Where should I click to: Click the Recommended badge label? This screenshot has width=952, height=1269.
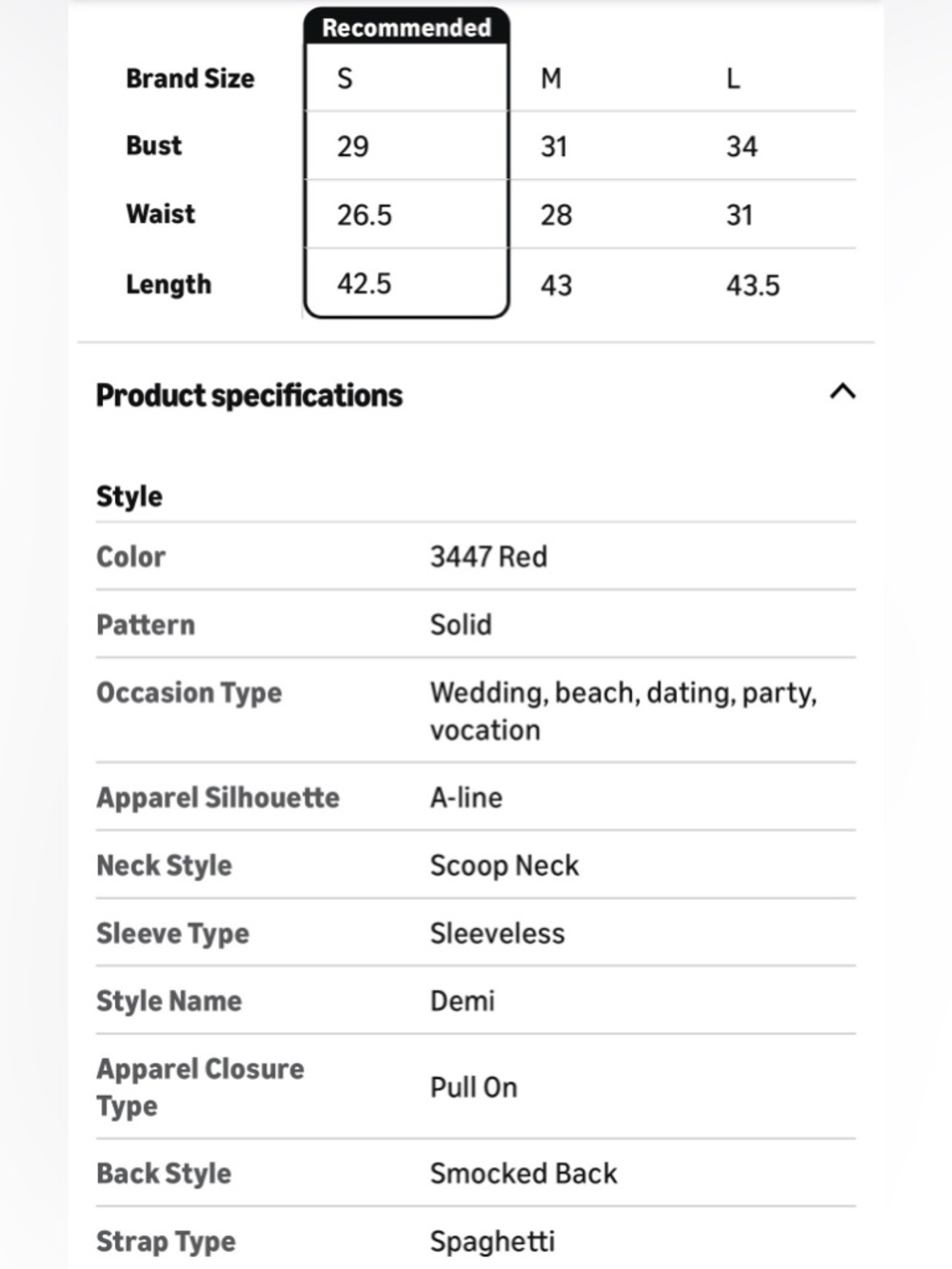[407, 27]
